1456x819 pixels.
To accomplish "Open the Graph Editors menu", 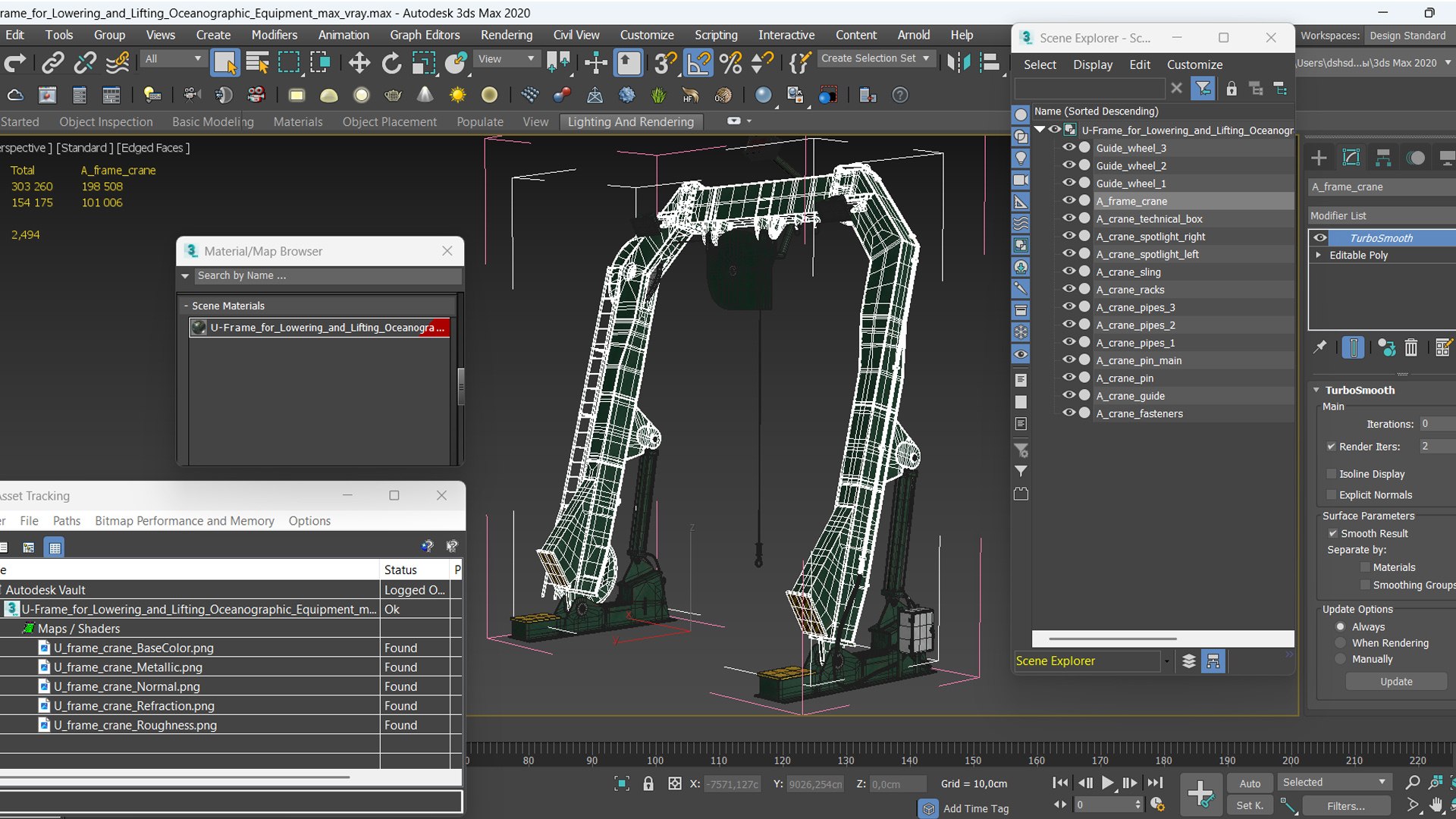I will pyautogui.click(x=425, y=35).
